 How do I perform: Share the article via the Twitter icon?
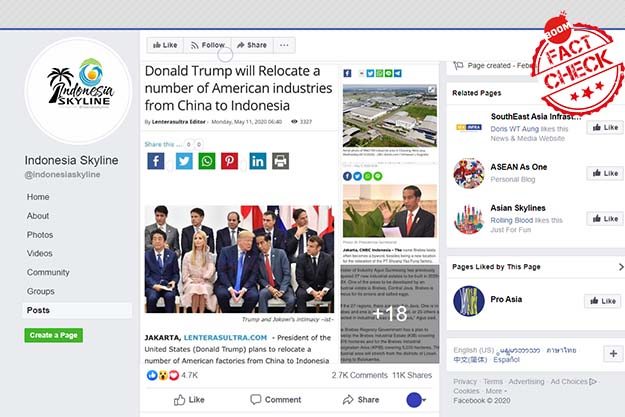(x=184, y=161)
